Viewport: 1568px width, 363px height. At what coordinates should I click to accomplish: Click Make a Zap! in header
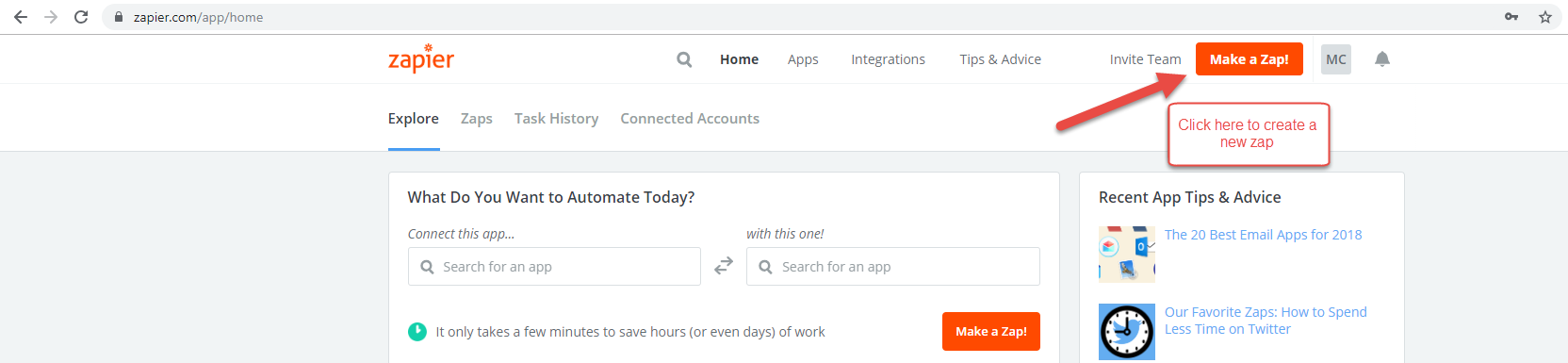[1249, 58]
